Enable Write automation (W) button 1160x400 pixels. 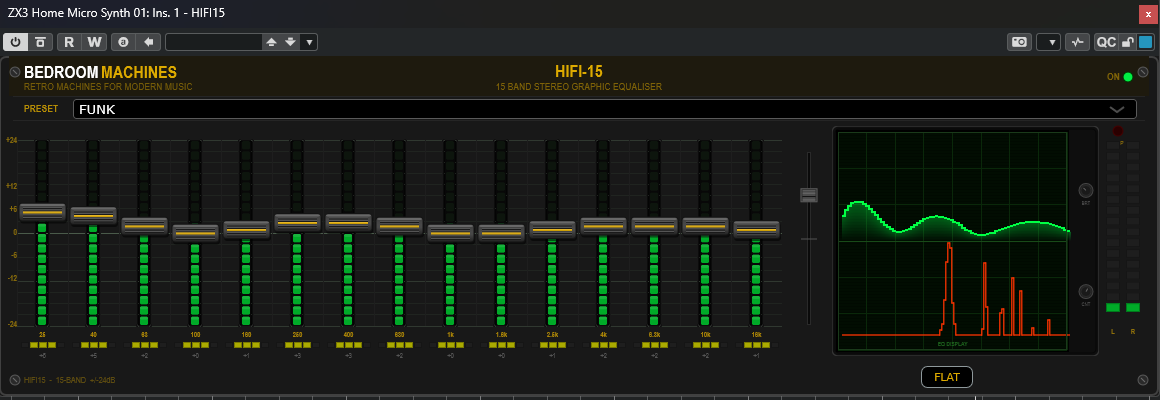coord(94,42)
